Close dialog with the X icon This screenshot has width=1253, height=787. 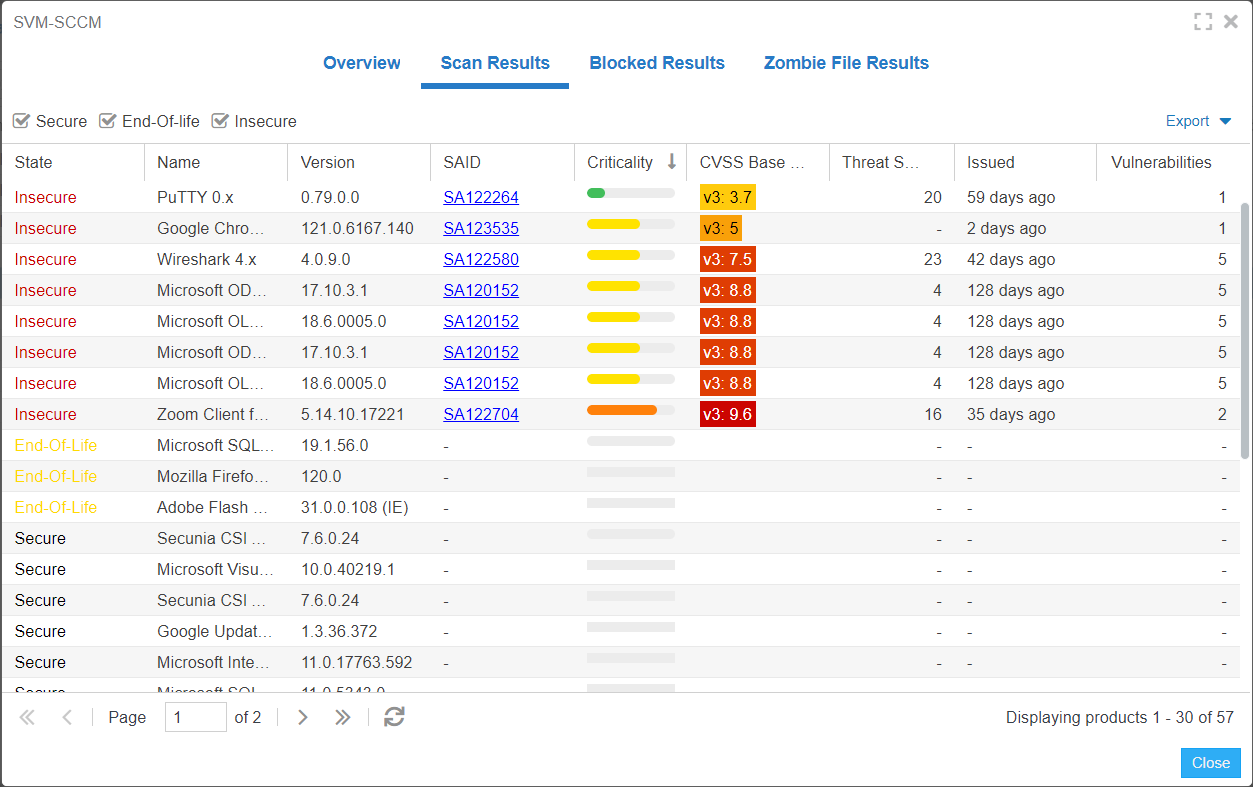[x=1231, y=22]
